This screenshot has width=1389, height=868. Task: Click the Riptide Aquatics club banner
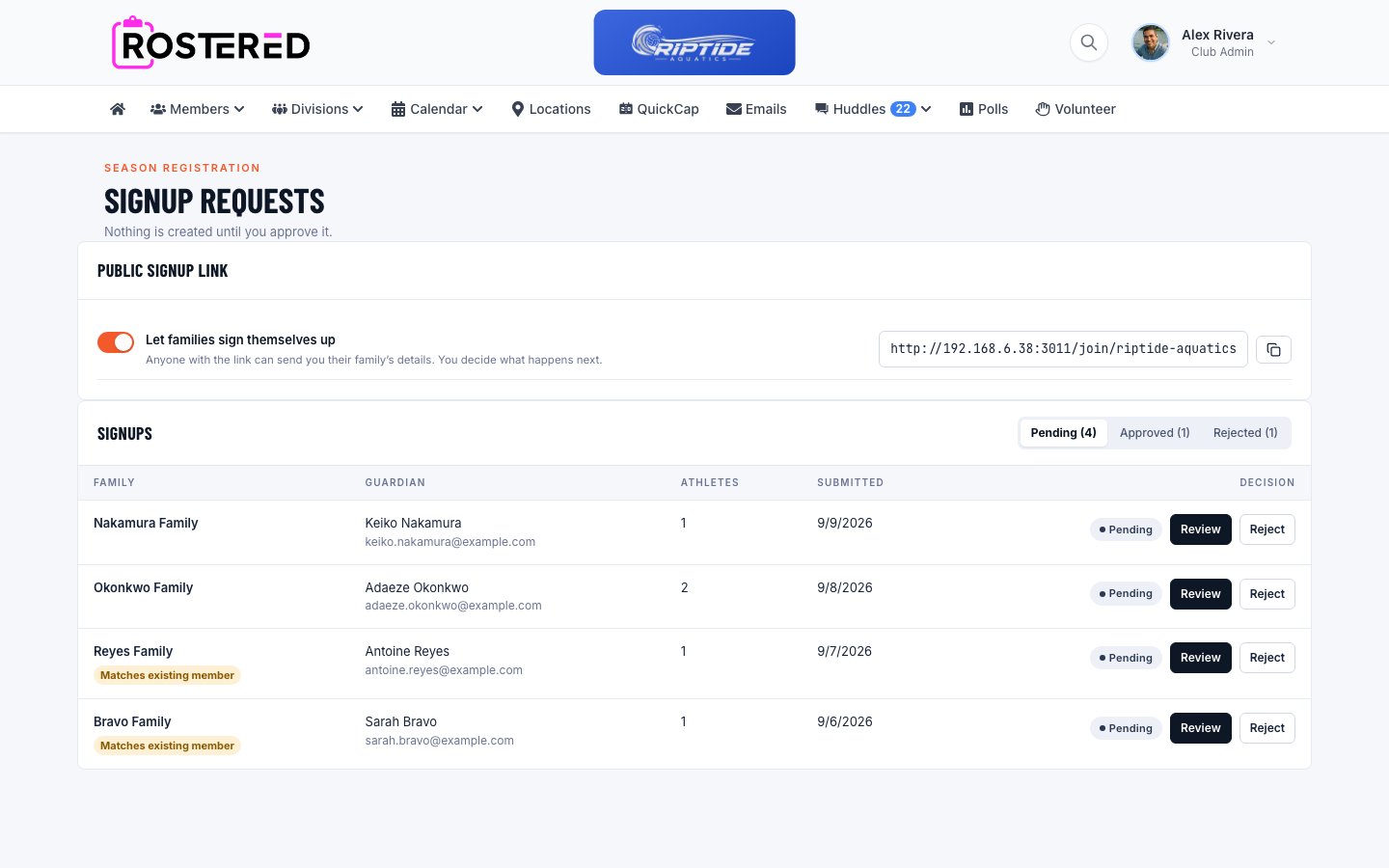pyautogui.click(x=694, y=42)
